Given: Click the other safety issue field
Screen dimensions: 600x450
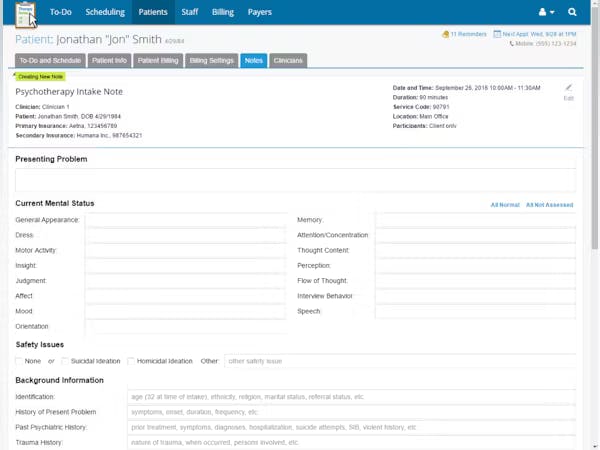Looking at the screenshot, I should click(400, 361).
